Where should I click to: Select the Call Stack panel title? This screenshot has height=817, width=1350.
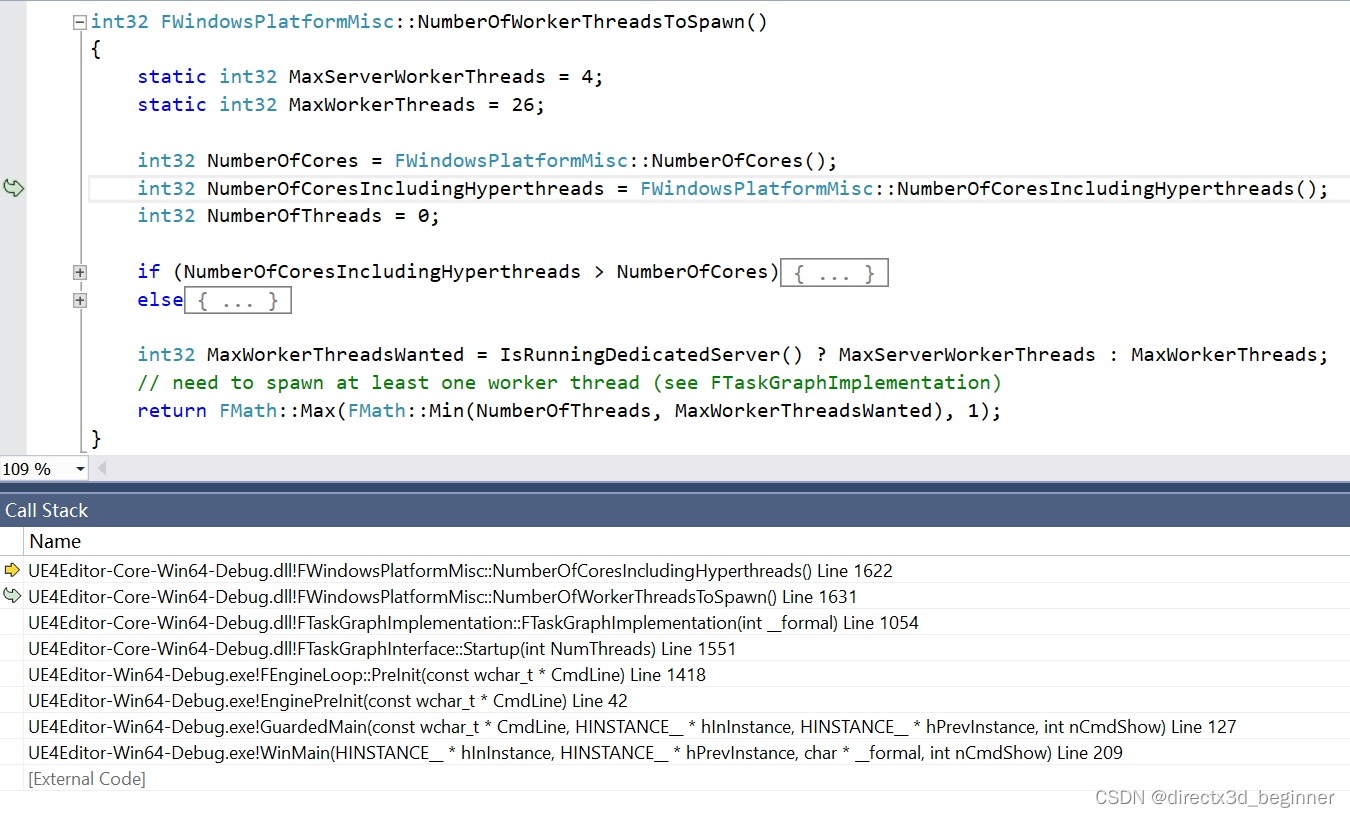tap(46, 510)
